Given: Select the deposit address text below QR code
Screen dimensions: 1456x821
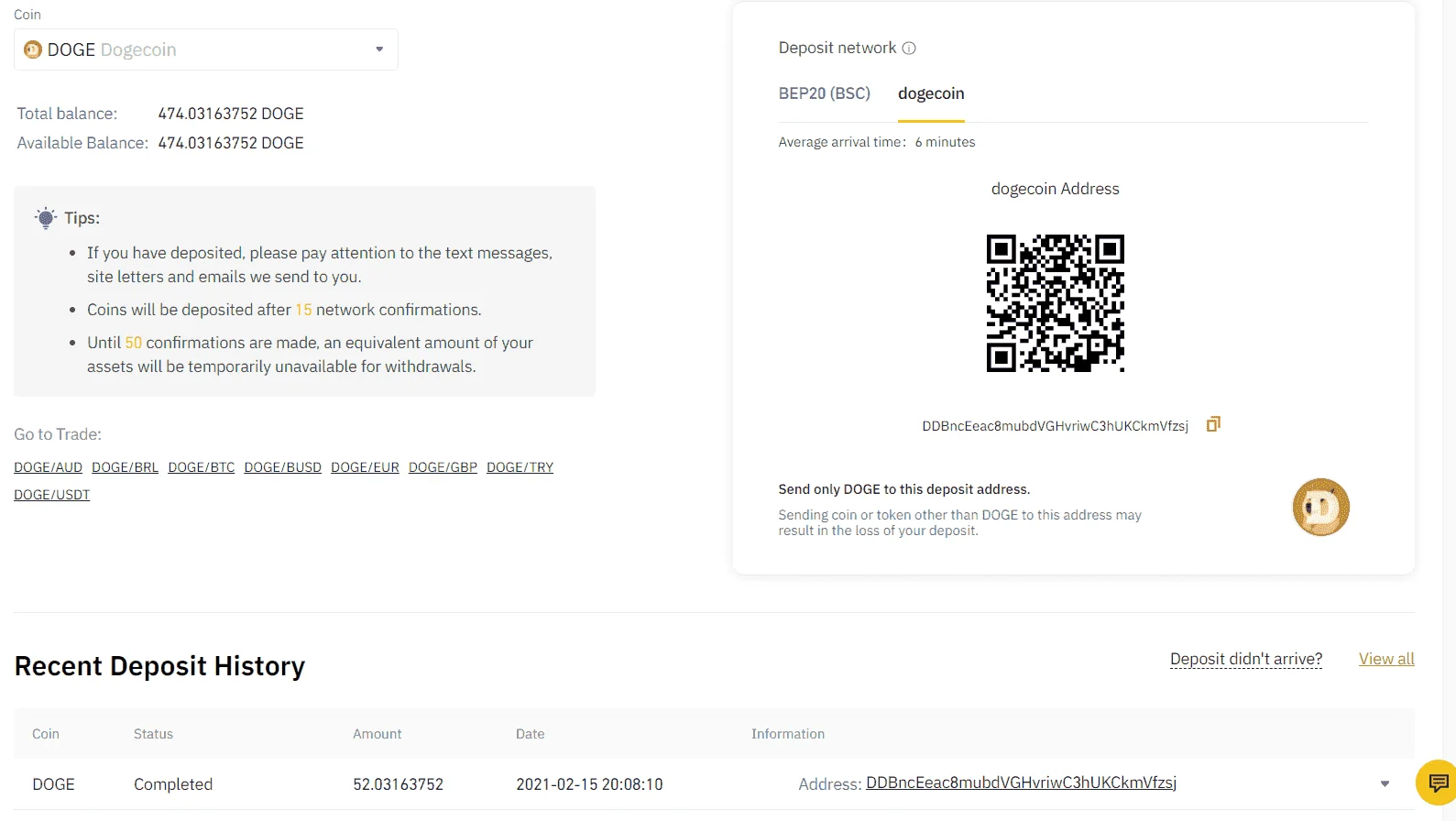Looking at the screenshot, I should point(1056,426).
